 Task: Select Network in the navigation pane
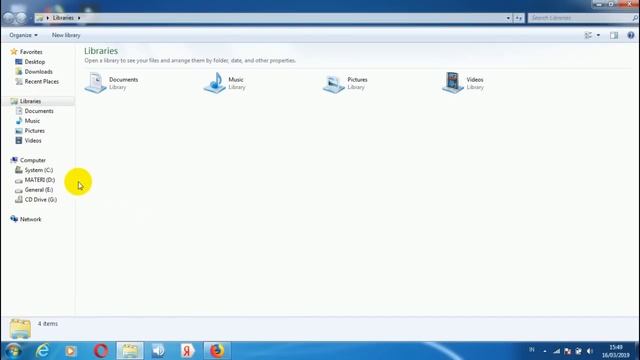coord(31,219)
